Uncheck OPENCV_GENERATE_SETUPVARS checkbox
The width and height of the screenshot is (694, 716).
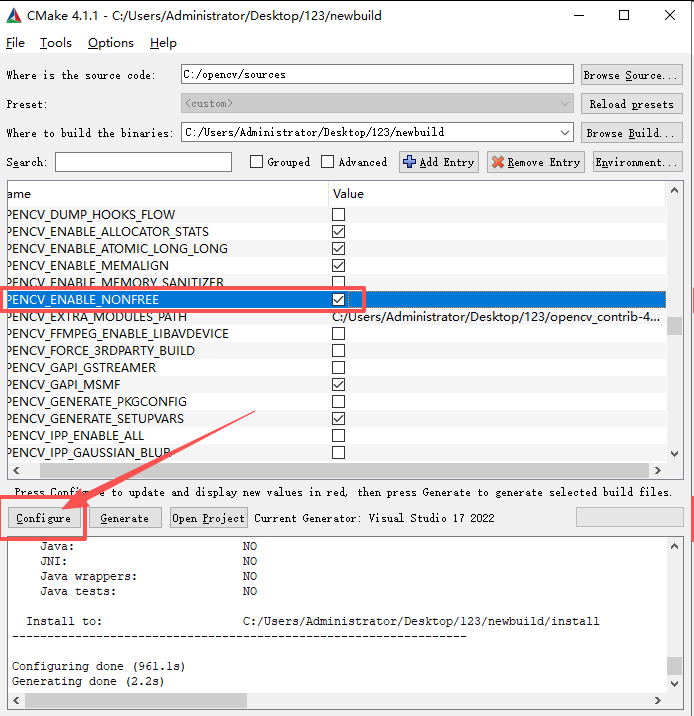pyautogui.click(x=338, y=418)
